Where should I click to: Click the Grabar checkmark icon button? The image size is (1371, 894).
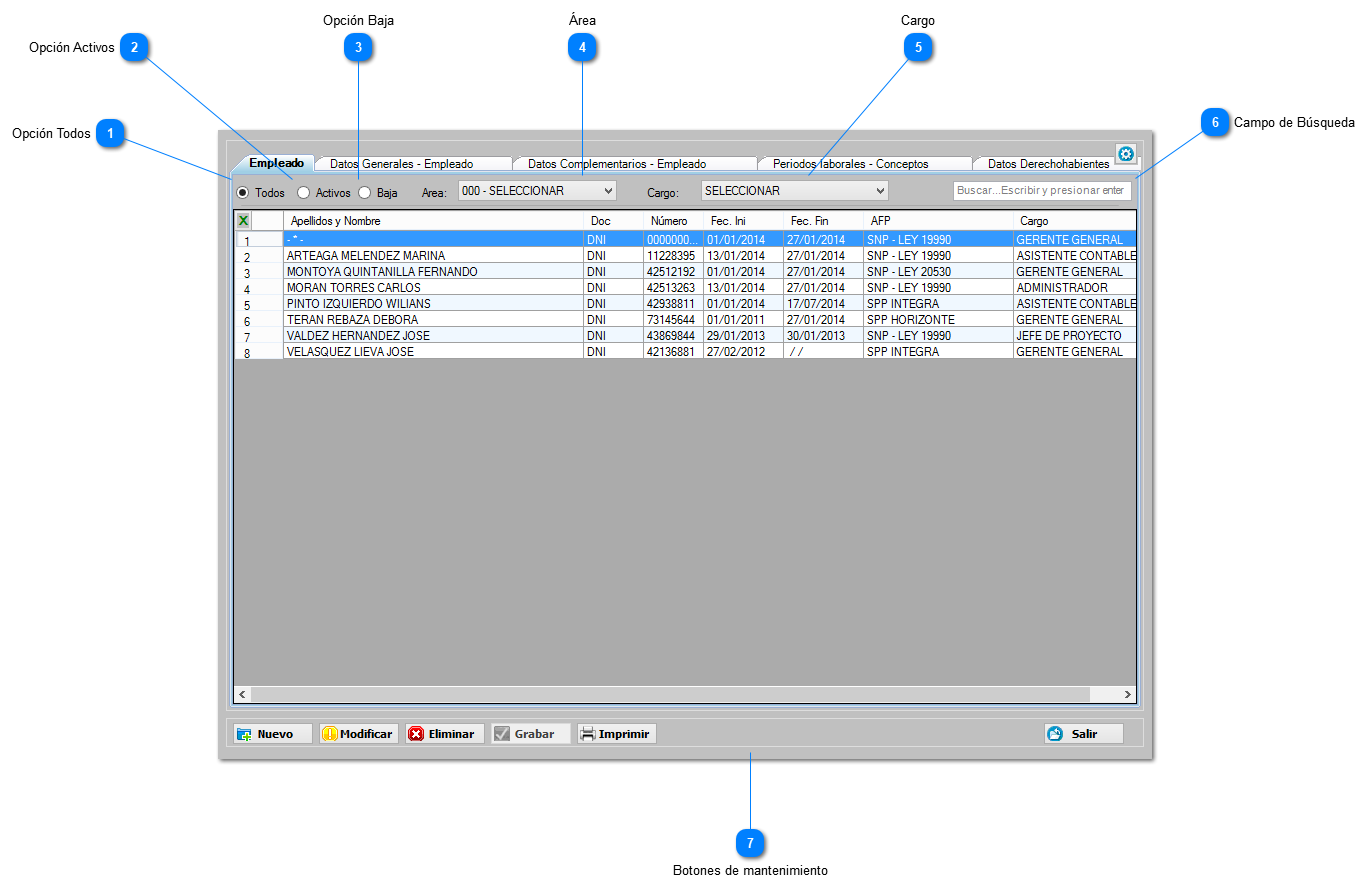(531, 734)
